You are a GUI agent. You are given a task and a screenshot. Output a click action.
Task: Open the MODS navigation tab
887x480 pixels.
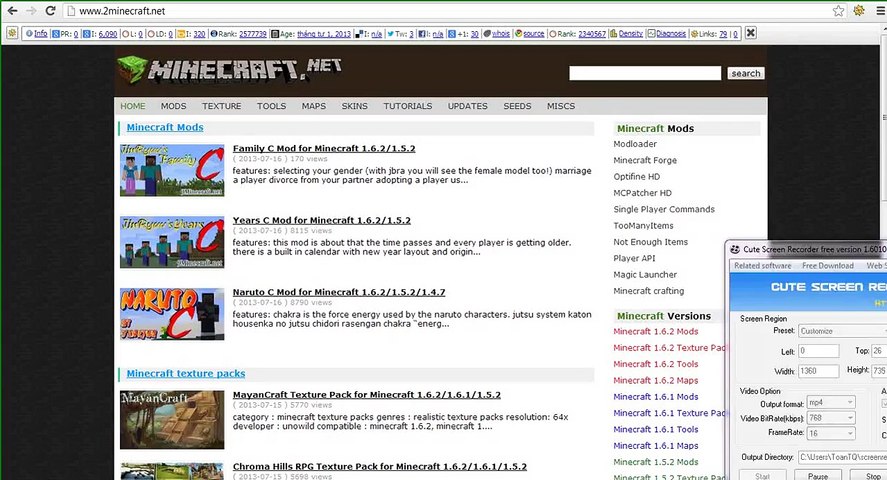click(173, 106)
